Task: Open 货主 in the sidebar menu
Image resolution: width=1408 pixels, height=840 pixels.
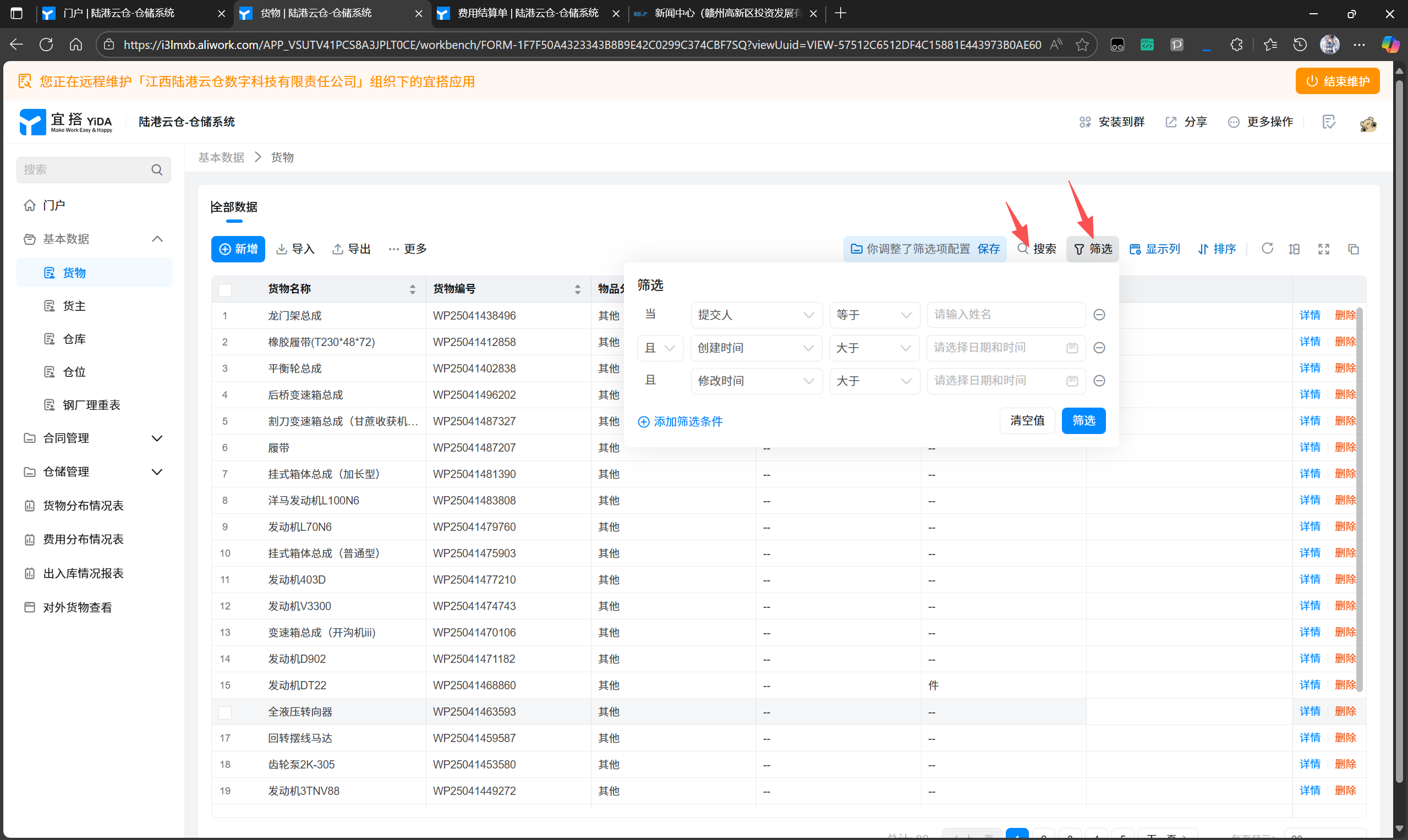Action: pyautogui.click(x=74, y=306)
